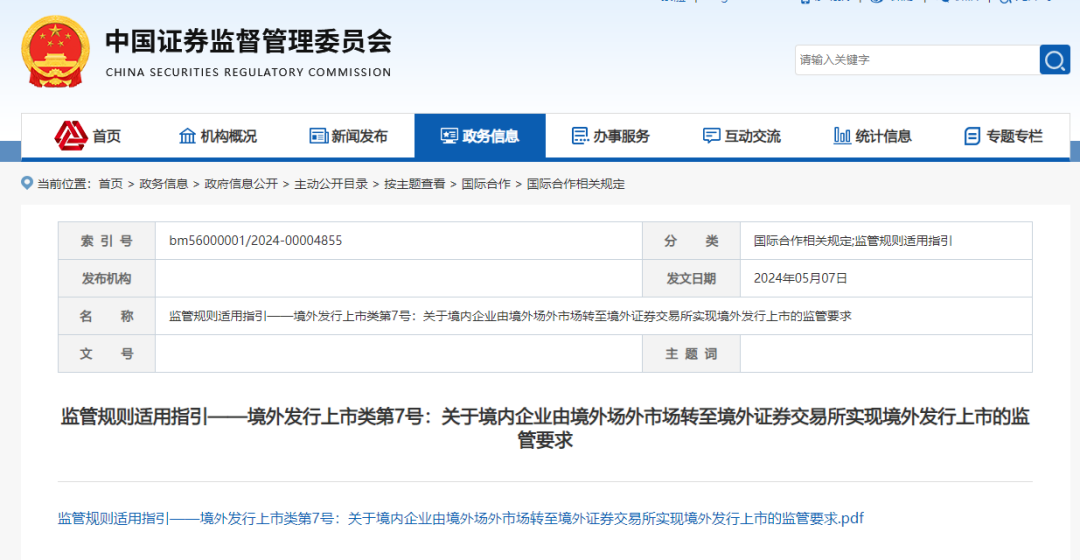The image size is (1080, 560).
Task: Click the 发布机构 table header cell
Action: coord(107,278)
